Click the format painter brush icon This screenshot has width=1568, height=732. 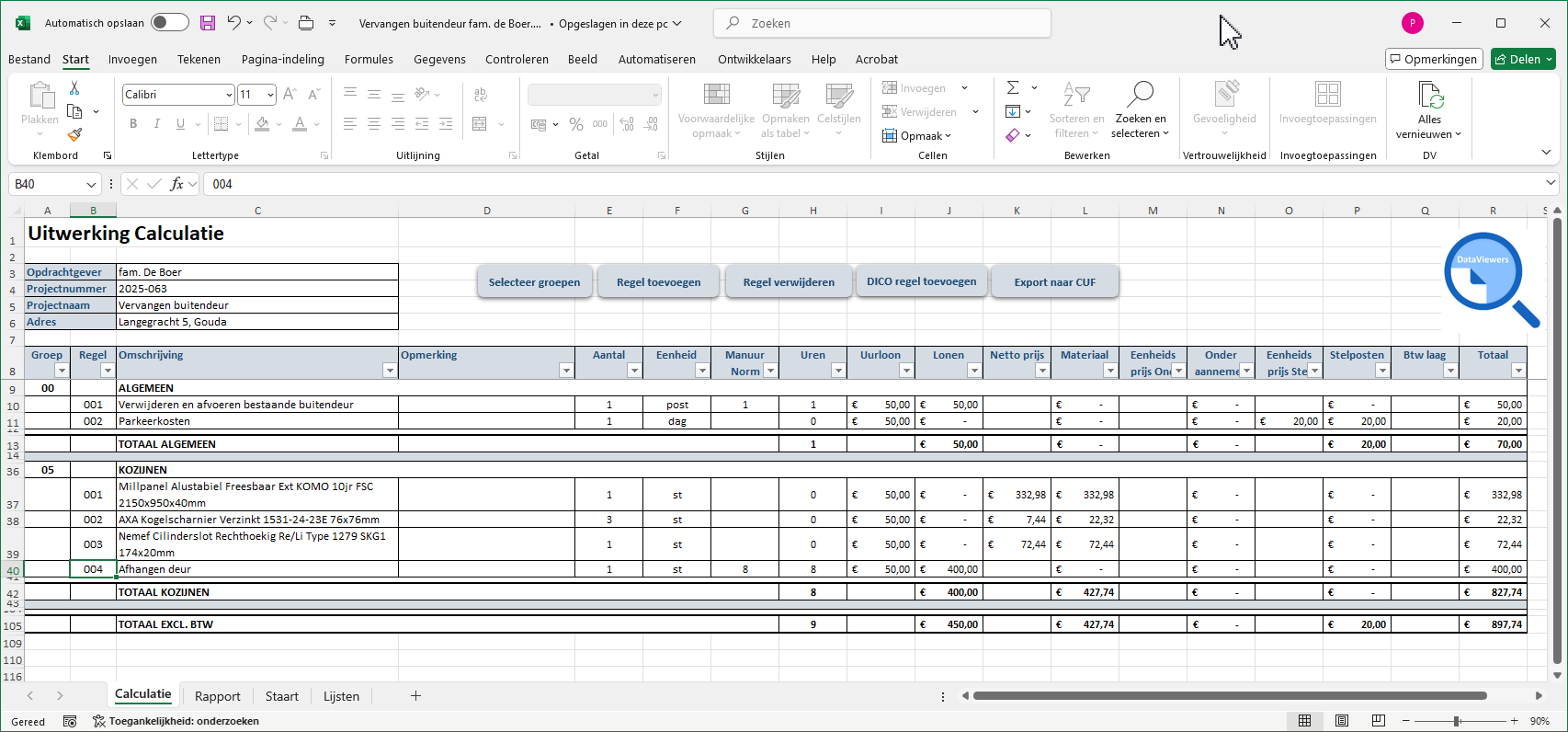click(74, 134)
